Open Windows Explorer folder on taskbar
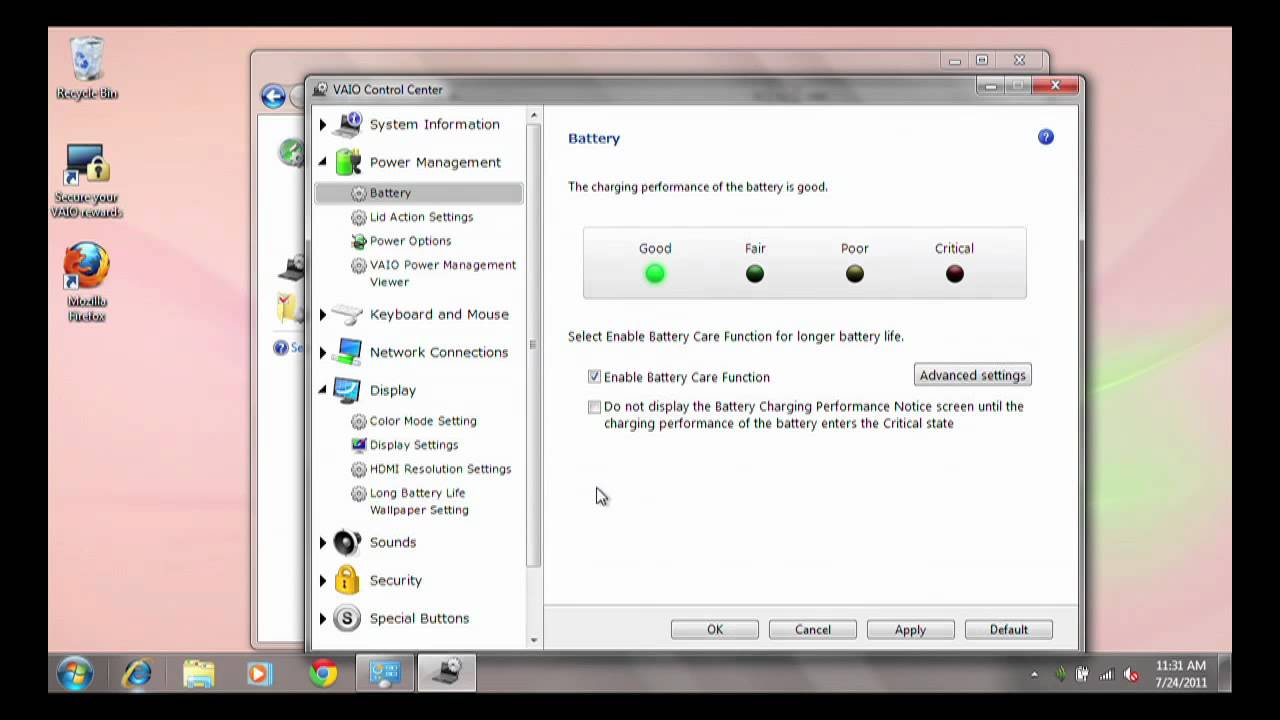 coord(199,673)
